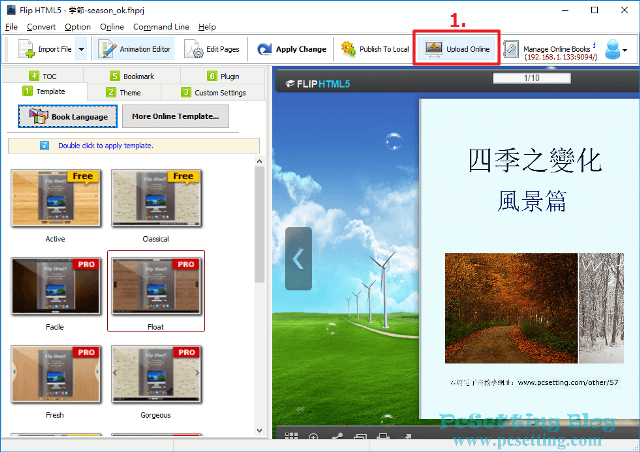
Task: Open the user account dropdown
Action: (617, 49)
